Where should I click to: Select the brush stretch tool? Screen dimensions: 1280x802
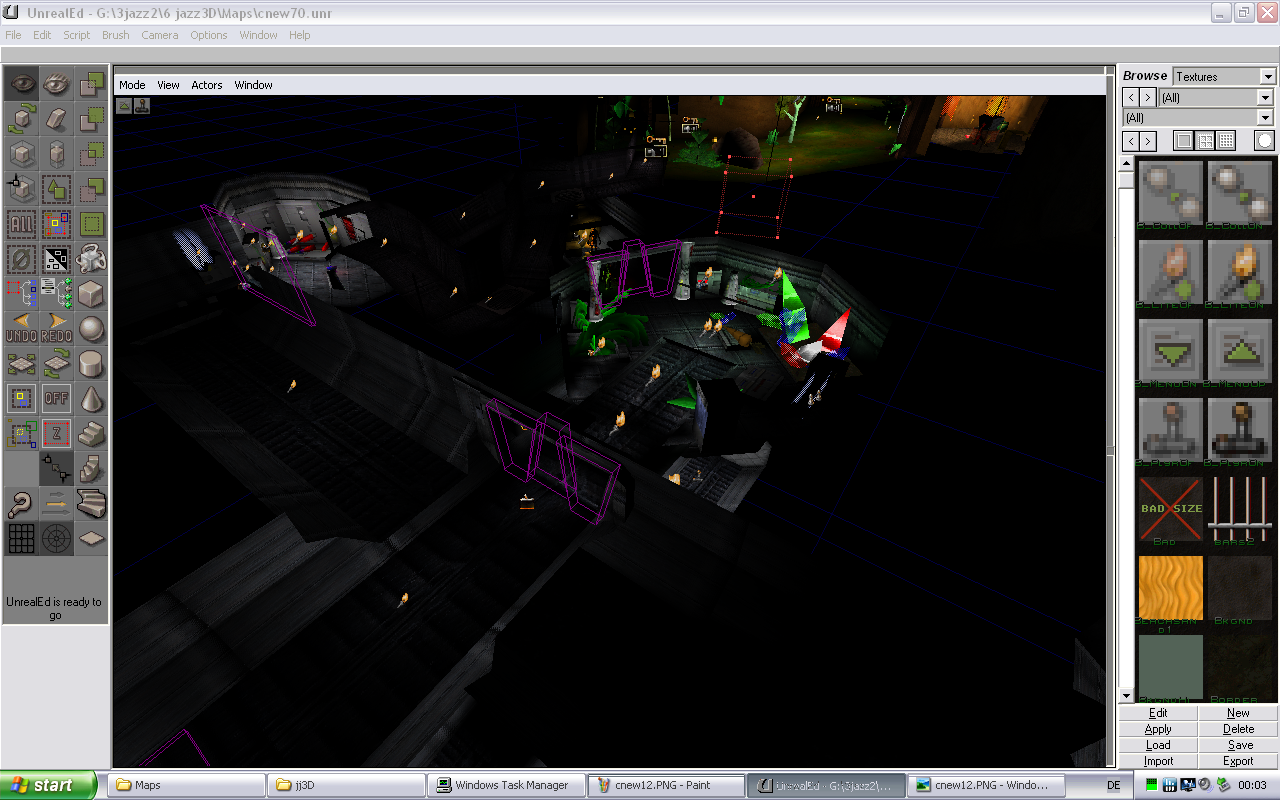coord(57,154)
